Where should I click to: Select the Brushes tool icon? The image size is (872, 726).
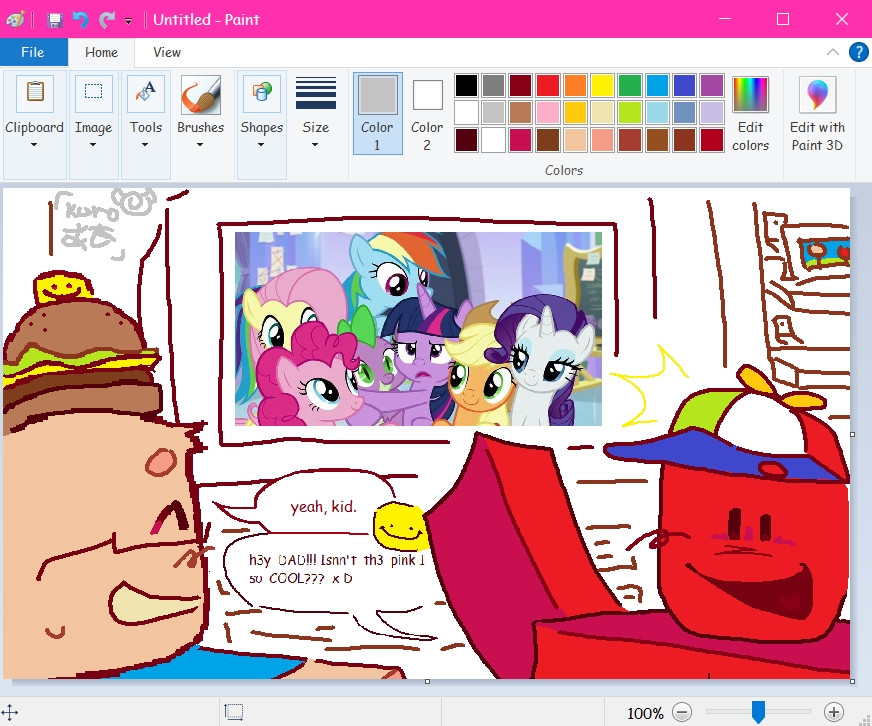click(201, 94)
